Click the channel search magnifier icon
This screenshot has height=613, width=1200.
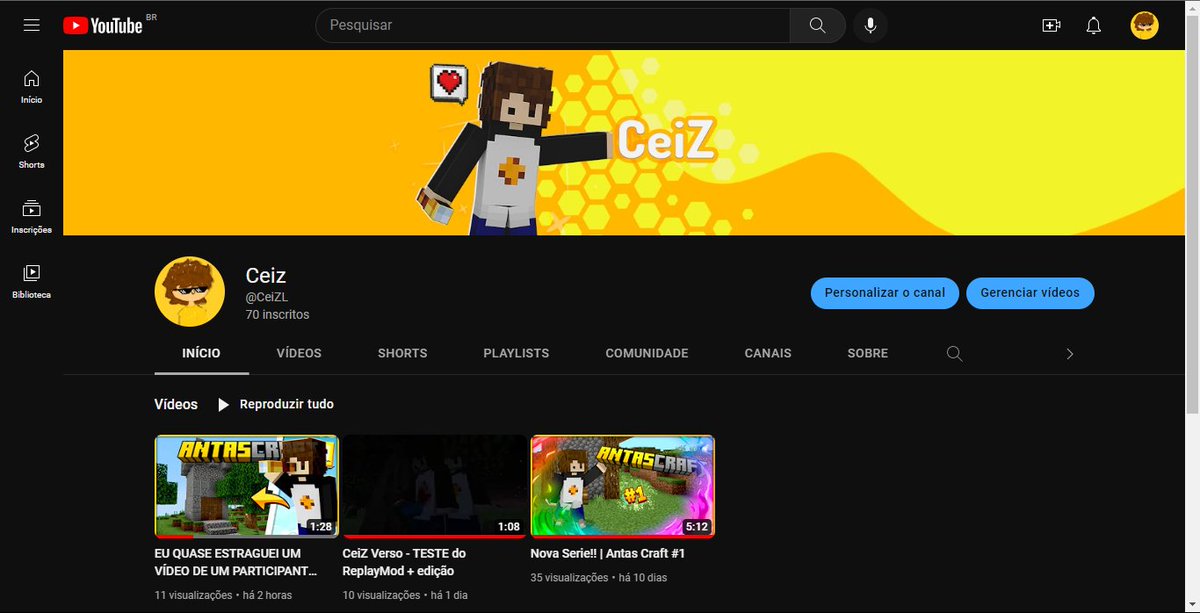(954, 353)
